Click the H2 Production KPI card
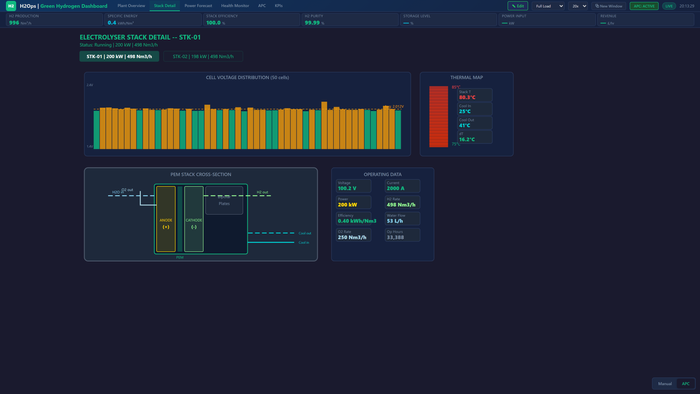The image size is (700, 394). click(x=54, y=20)
